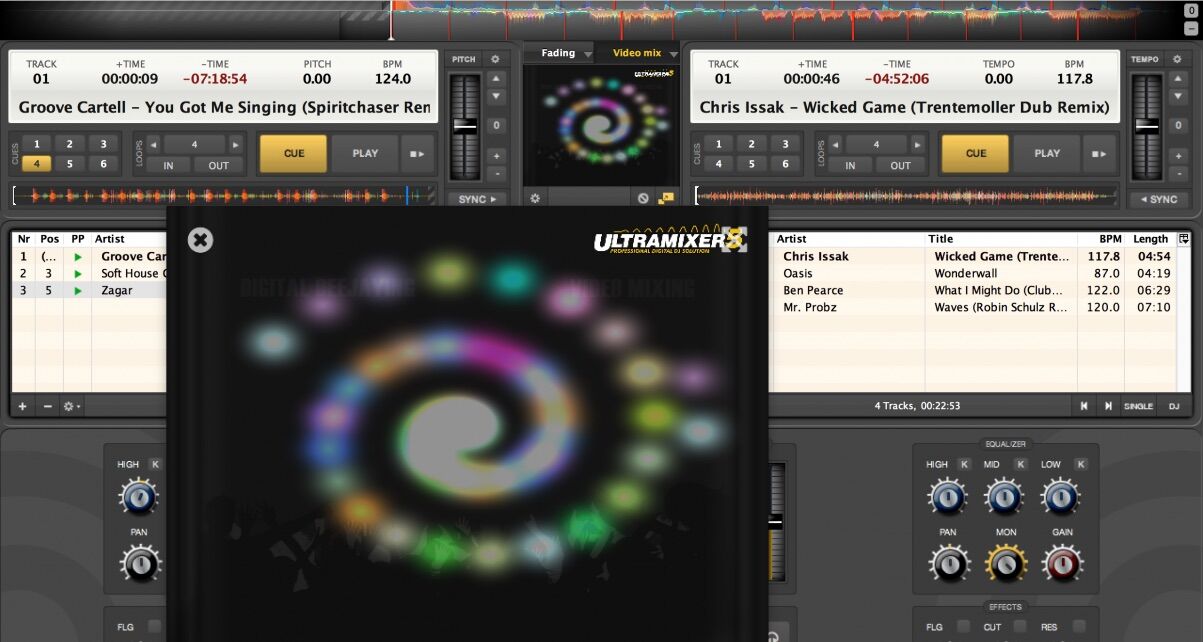
Task: Select DJ playlist mode
Action: pos(1174,406)
